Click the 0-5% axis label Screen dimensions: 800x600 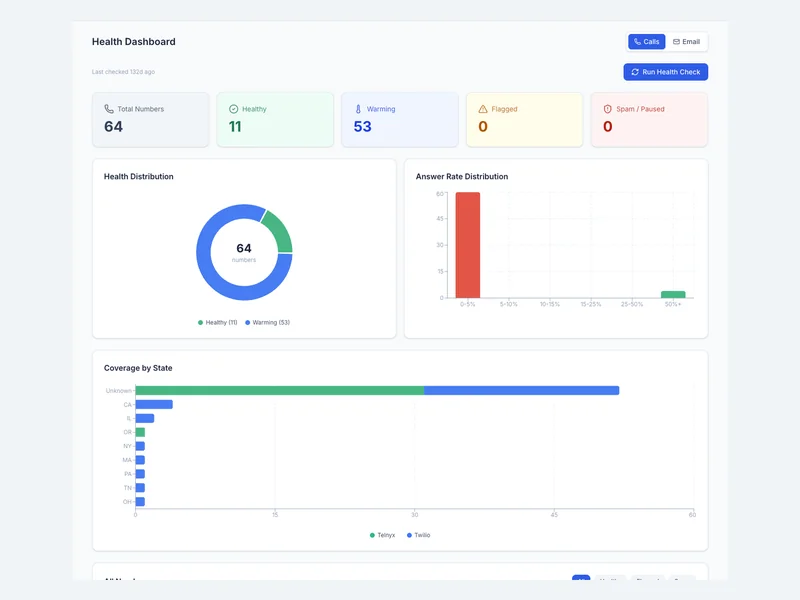click(467, 304)
